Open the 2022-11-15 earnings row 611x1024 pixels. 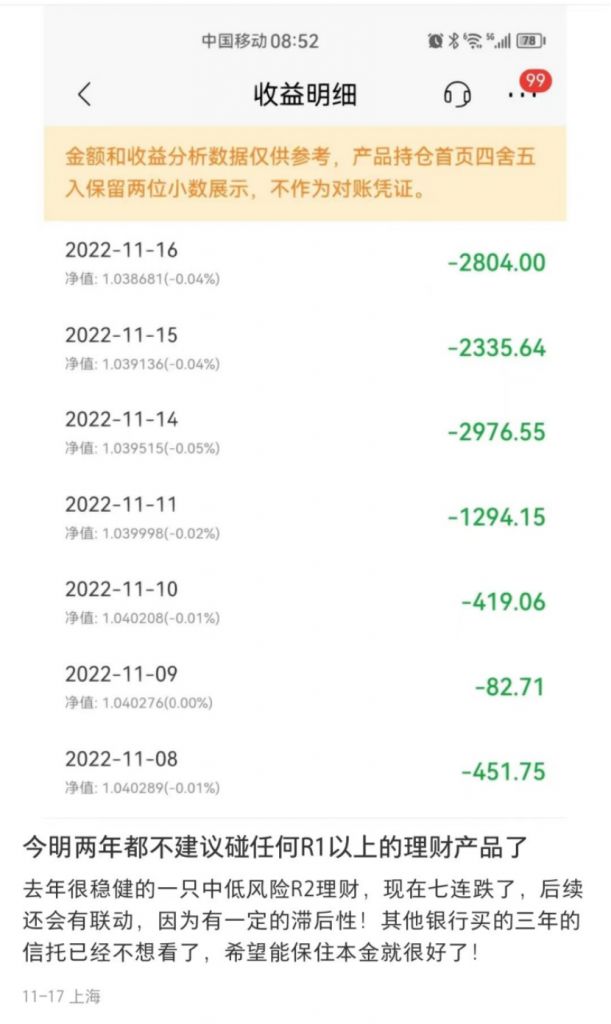(306, 348)
